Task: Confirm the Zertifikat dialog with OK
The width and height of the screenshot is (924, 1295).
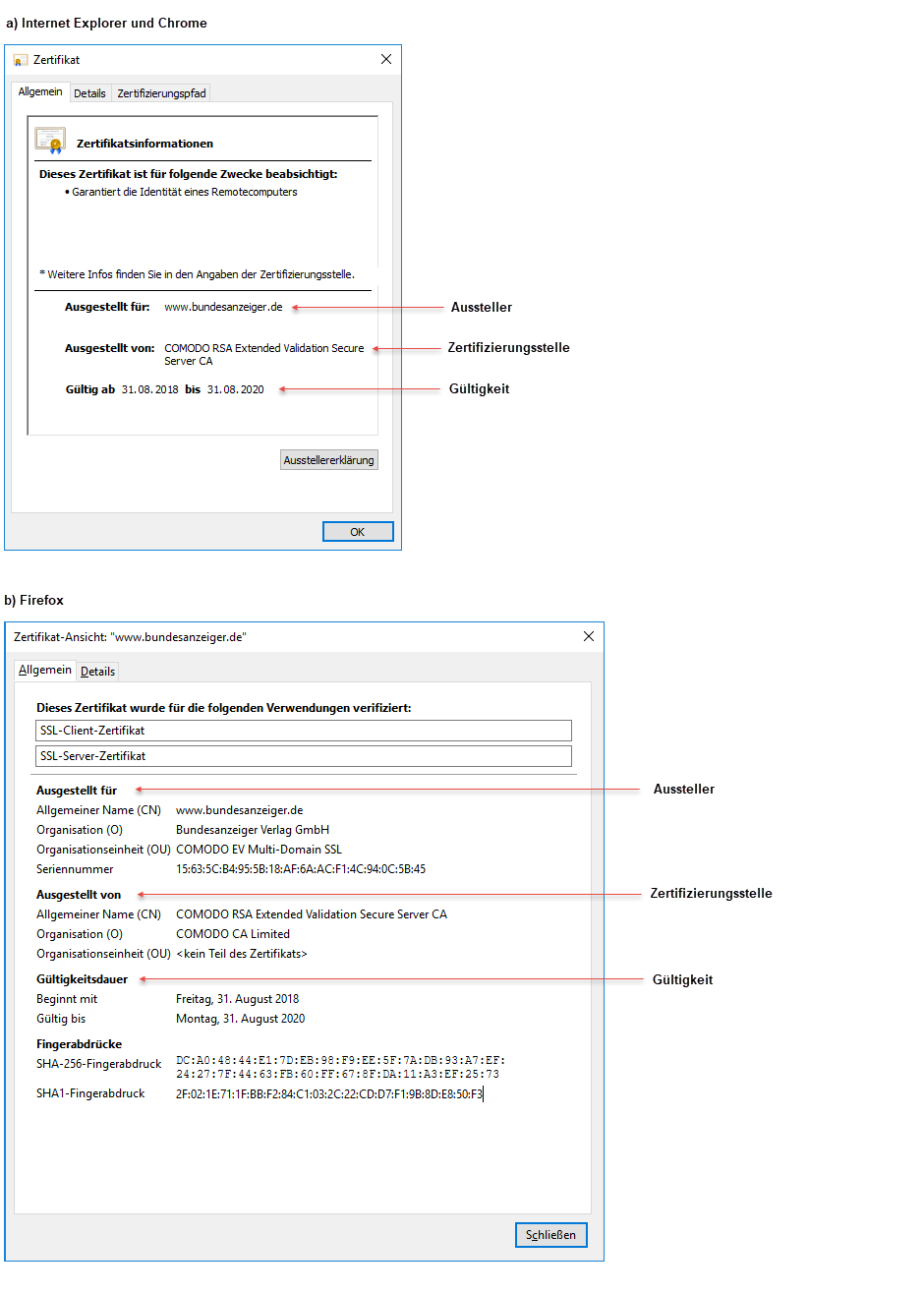Action: point(358,532)
